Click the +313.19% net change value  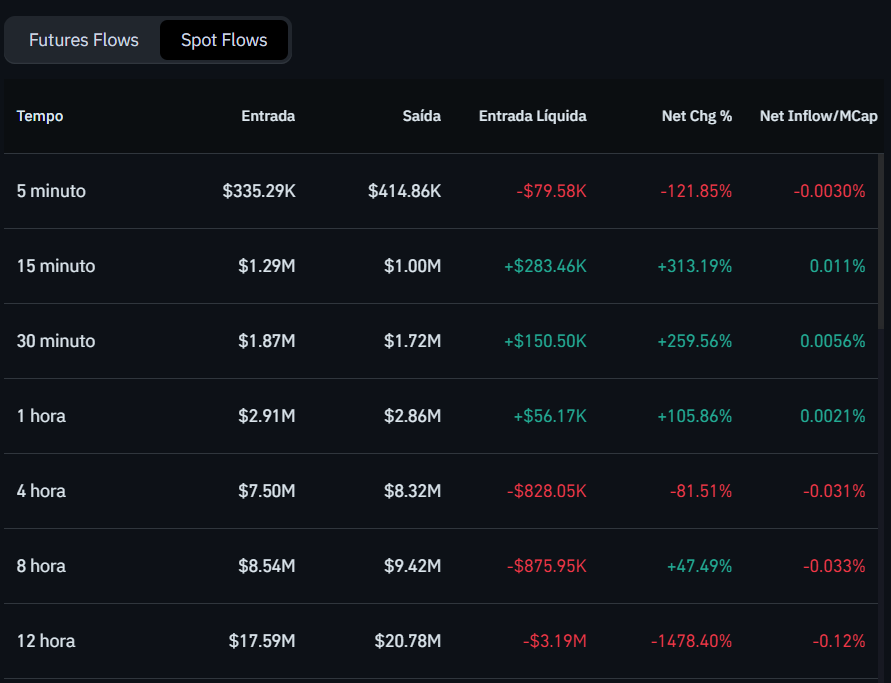pyautogui.click(x=694, y=266)
